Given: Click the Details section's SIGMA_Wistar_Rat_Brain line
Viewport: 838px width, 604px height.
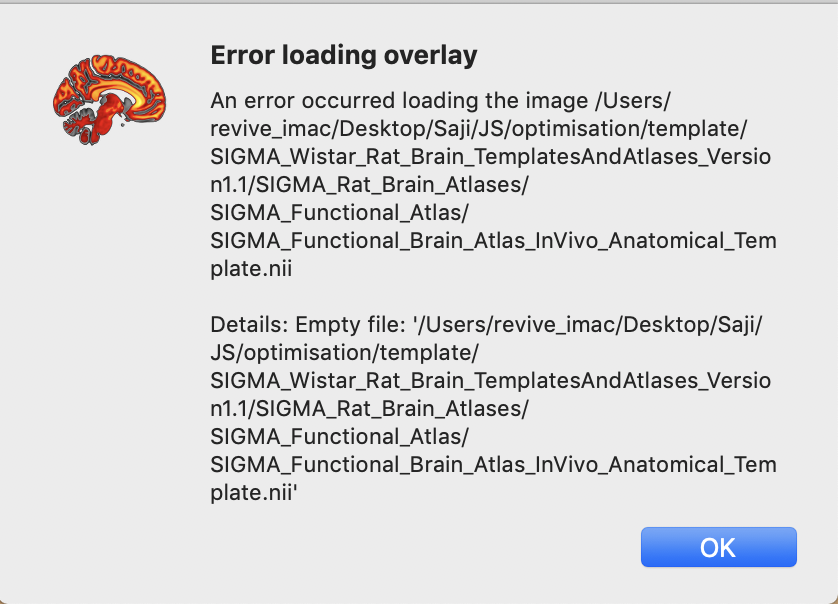Looking at the screenshot, I should (490, 381).
